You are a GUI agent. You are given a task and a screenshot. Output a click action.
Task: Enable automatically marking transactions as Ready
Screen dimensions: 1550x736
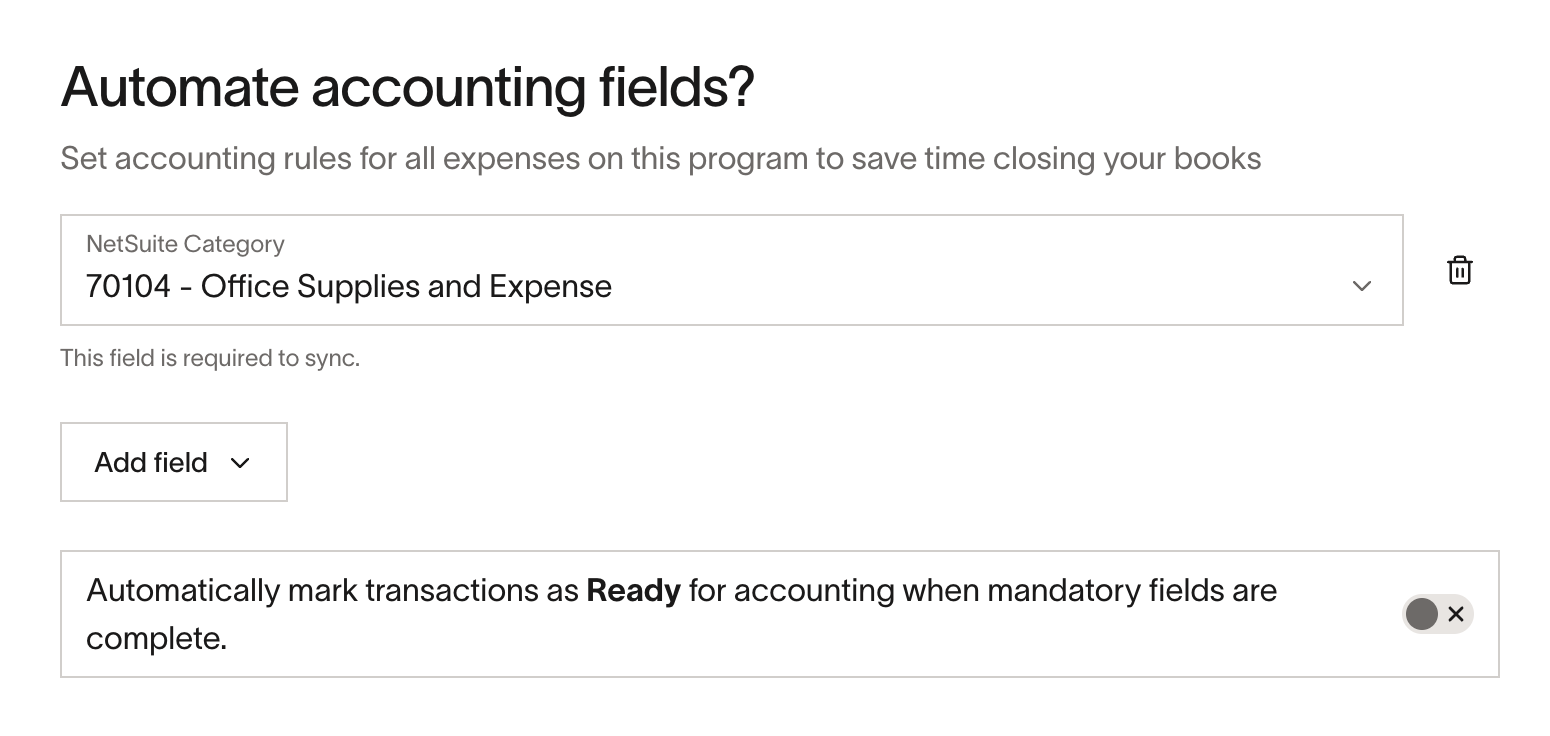pyautogui.click(x=1438, y=614)
